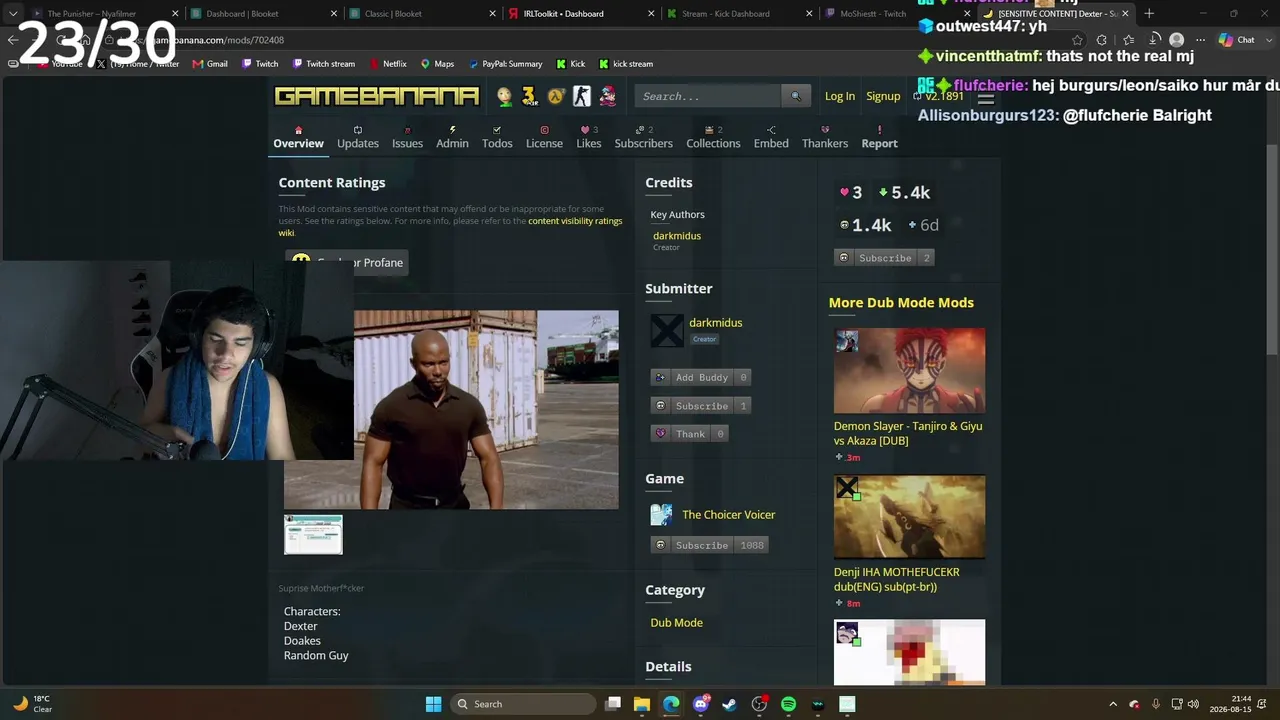Screen dimensions: 1280x720
Task: Open the More Dub Mode Mods heading link
Action: 901,302
